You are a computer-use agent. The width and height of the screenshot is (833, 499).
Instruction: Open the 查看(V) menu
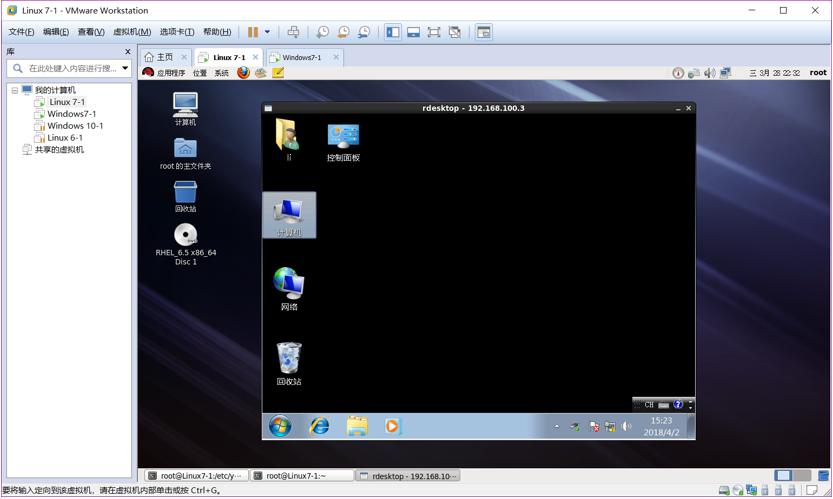[x=91, y=32]
